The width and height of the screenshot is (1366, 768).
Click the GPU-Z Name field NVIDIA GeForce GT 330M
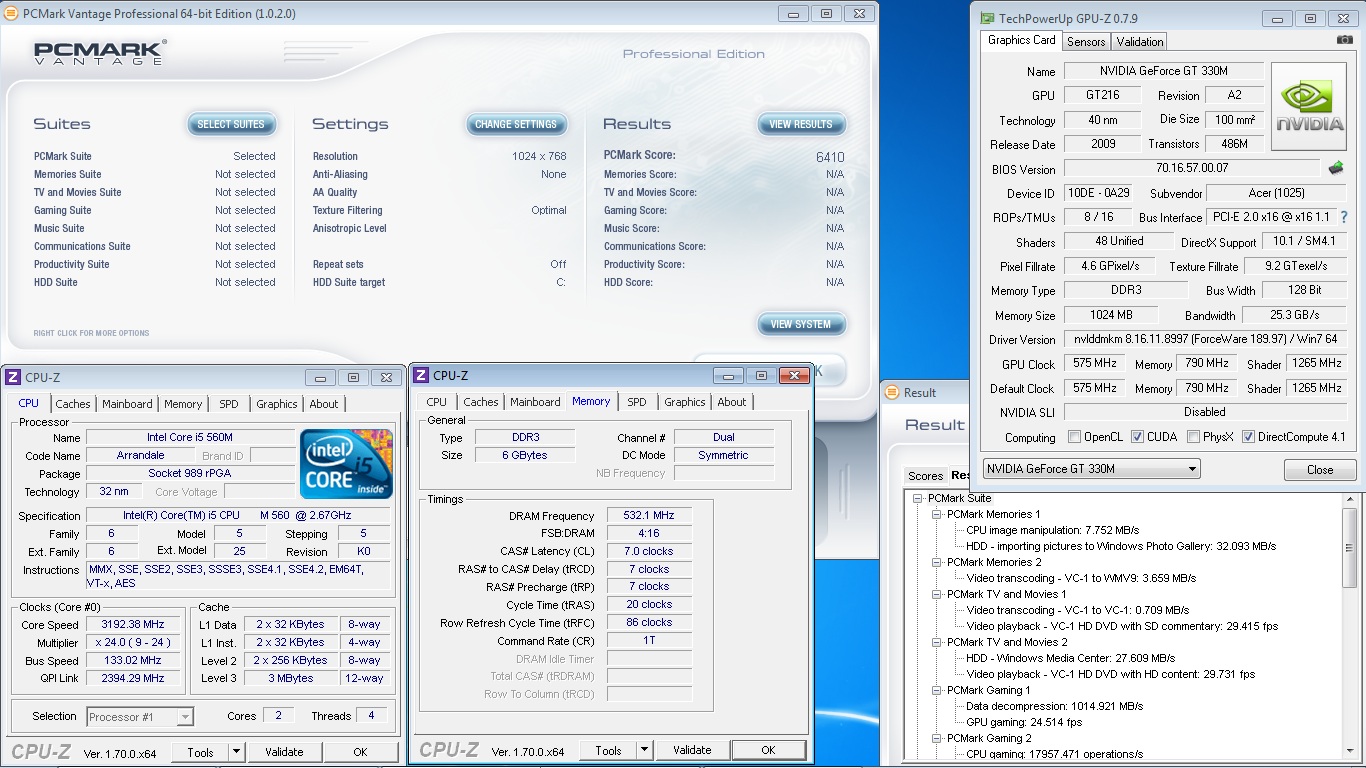point(1165,71)
